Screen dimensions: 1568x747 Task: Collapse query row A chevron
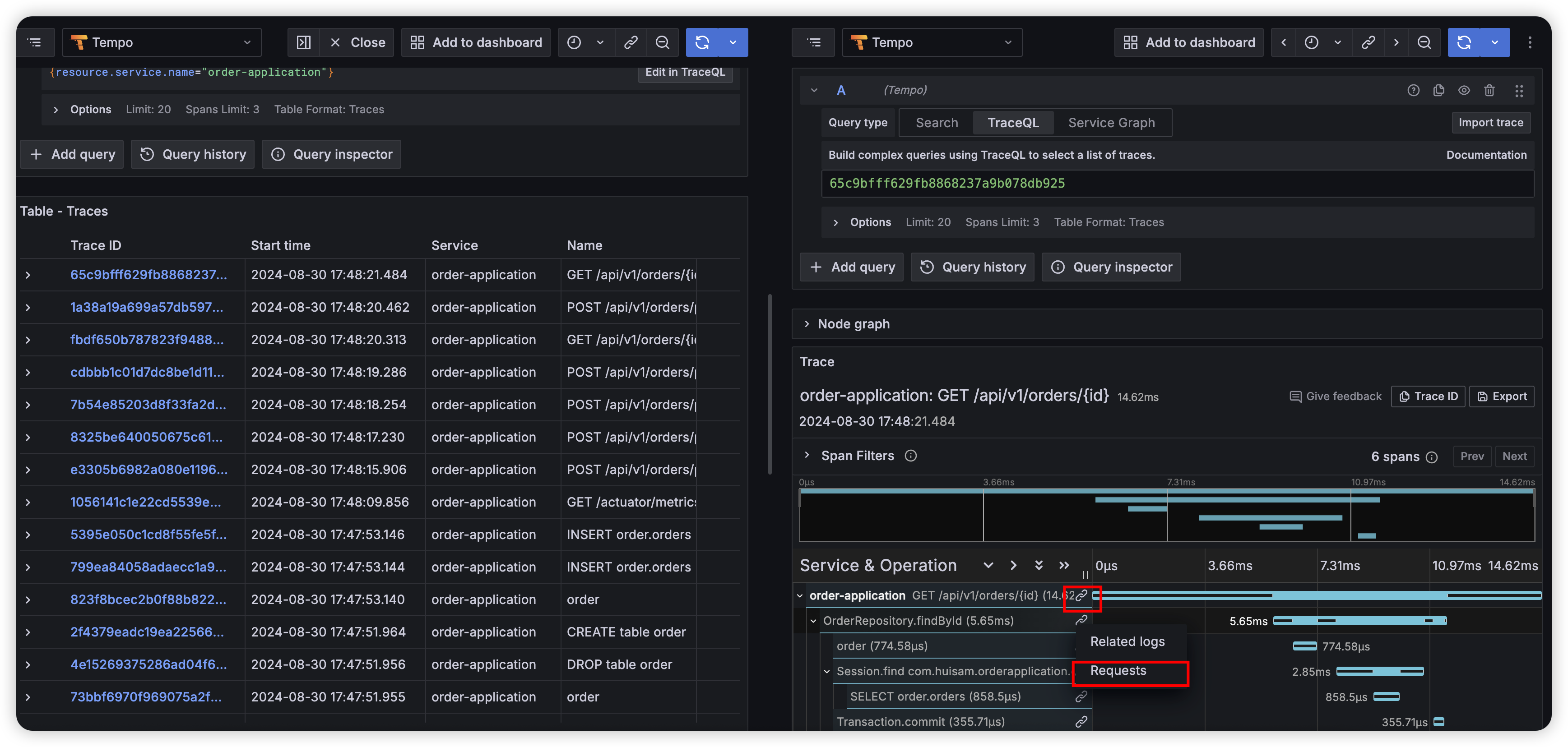pyautogui.click(x=814, y=90)
